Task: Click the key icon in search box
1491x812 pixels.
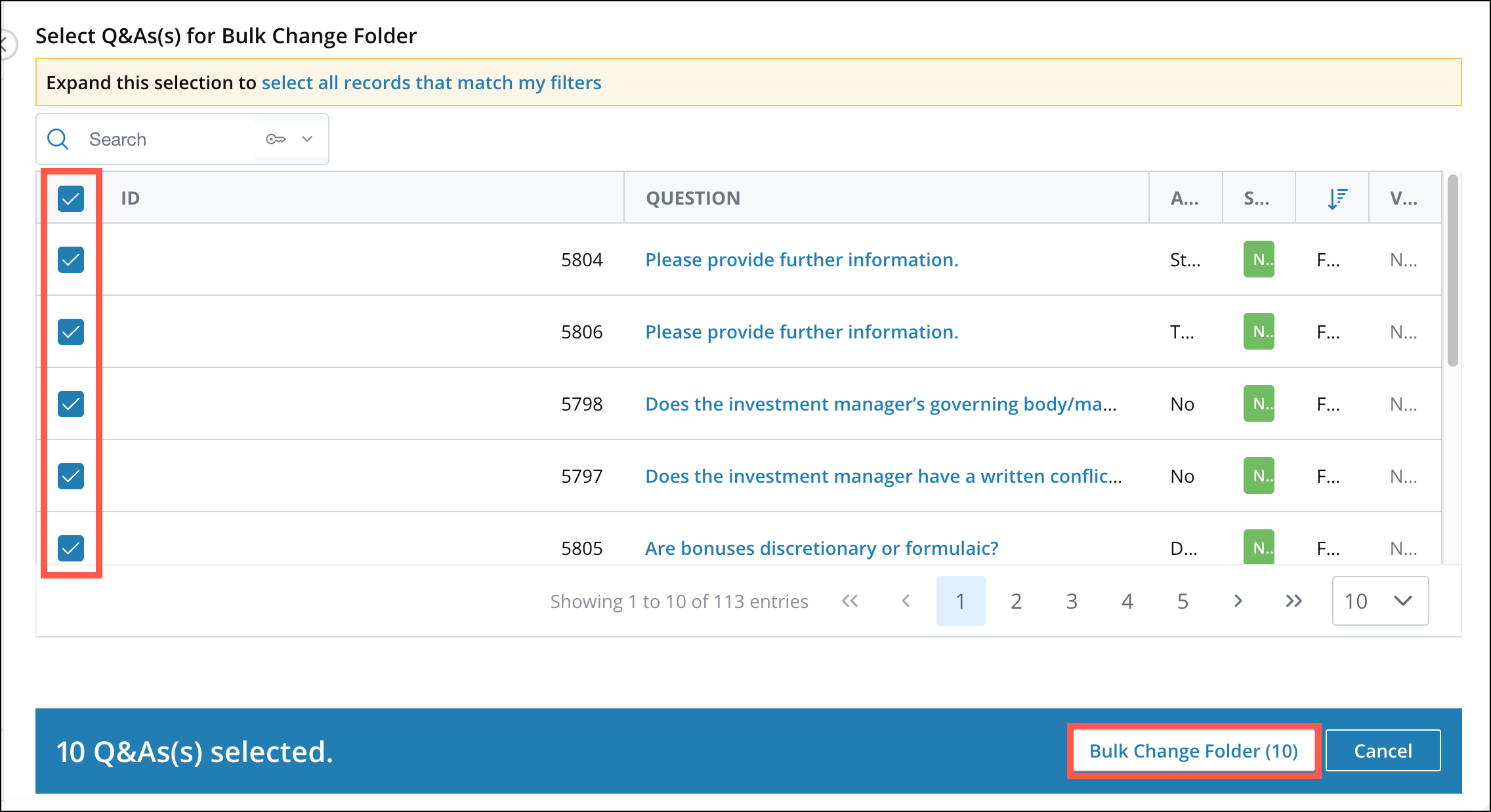Action: click(x=276, y=139)
